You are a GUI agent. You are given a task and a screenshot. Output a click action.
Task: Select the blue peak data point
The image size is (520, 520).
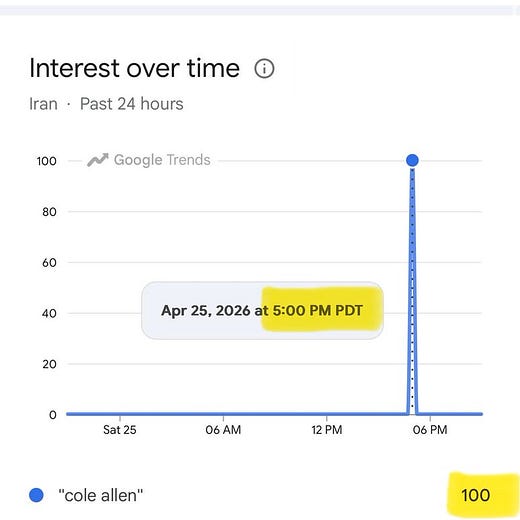[x=412, y=160]
